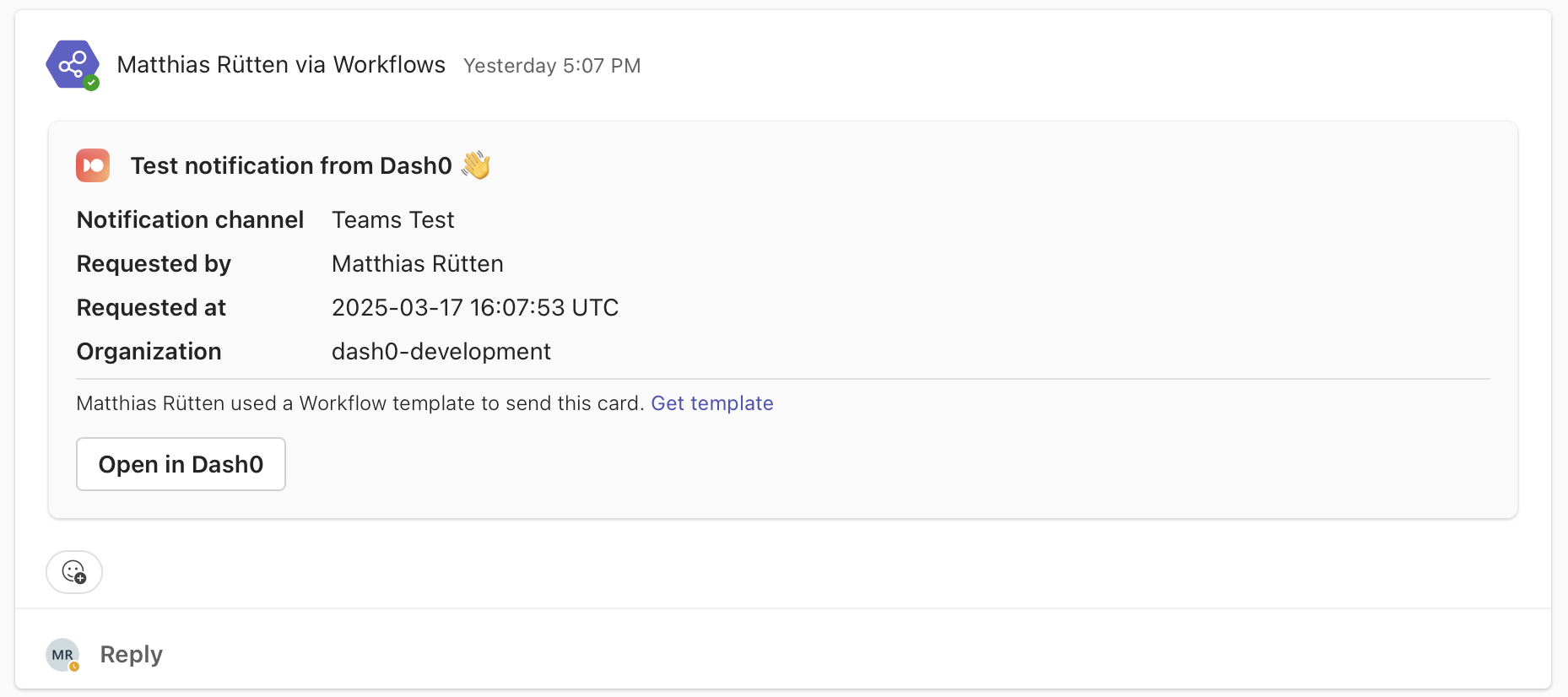Click the MR user avatar
The height and width of the screenshot is (697, 1568).
pyautogui.click(x=62, y=655)
